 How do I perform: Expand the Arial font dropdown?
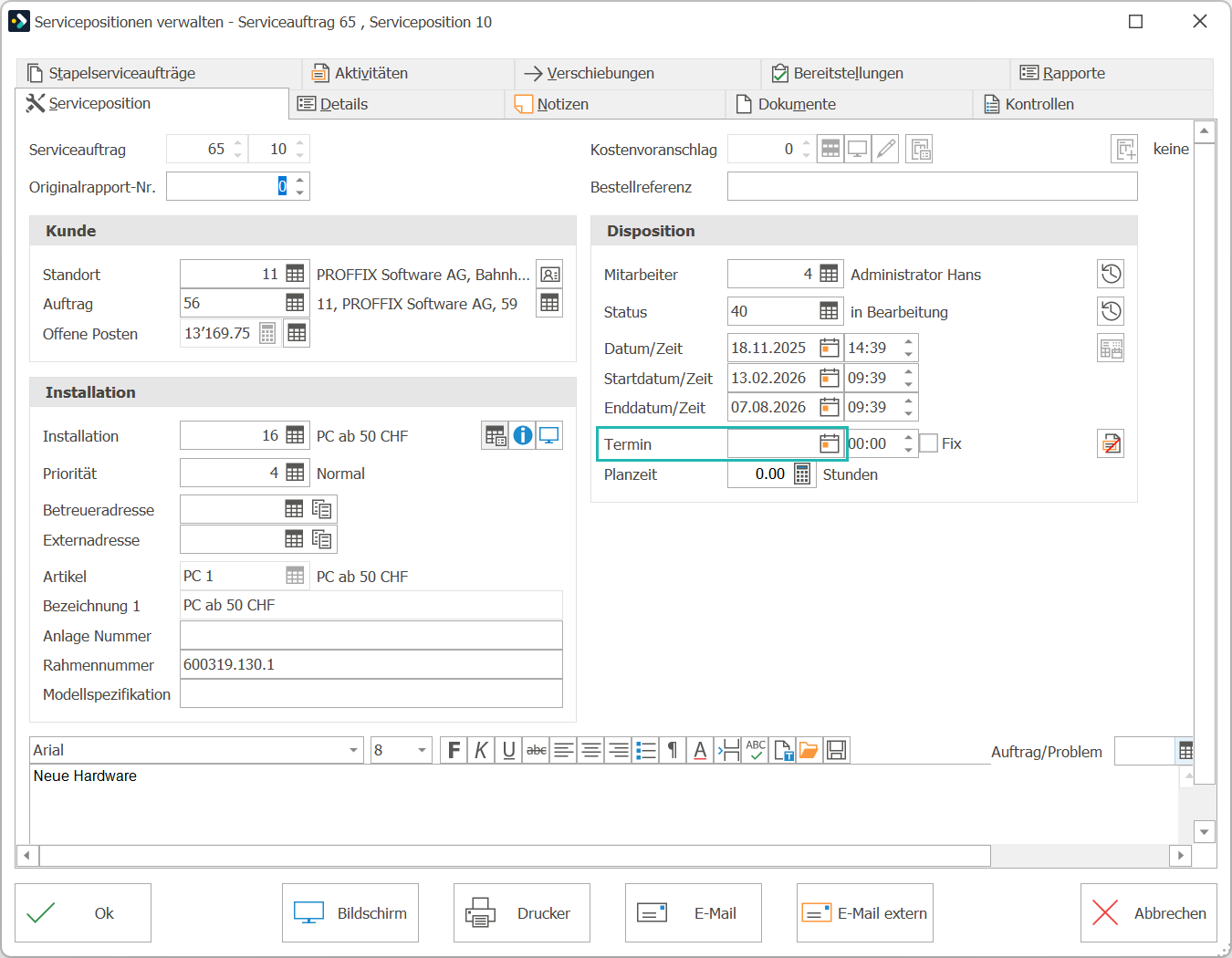click(354, 750)
